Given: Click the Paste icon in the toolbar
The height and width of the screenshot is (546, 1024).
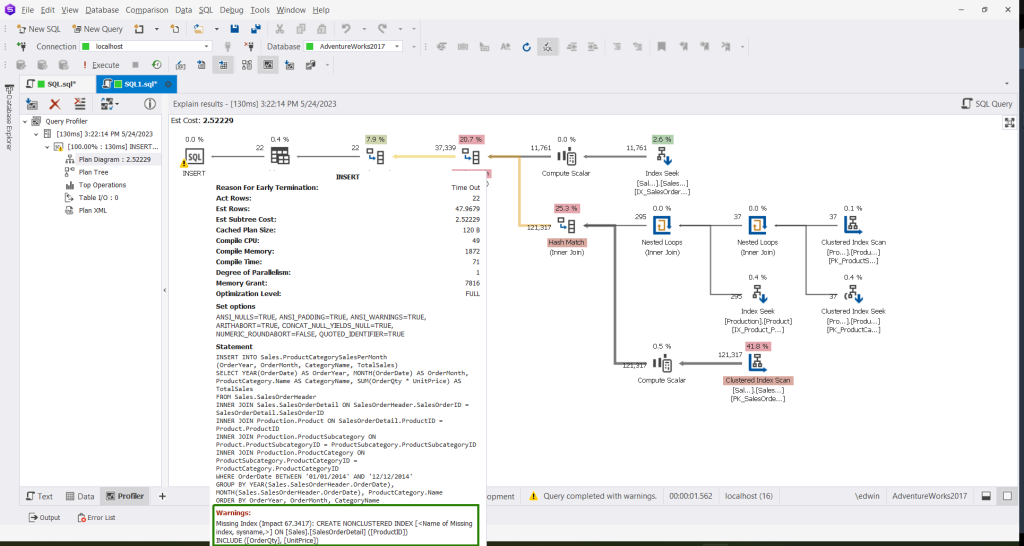Looking at the screenshot, I should (321, 29).
